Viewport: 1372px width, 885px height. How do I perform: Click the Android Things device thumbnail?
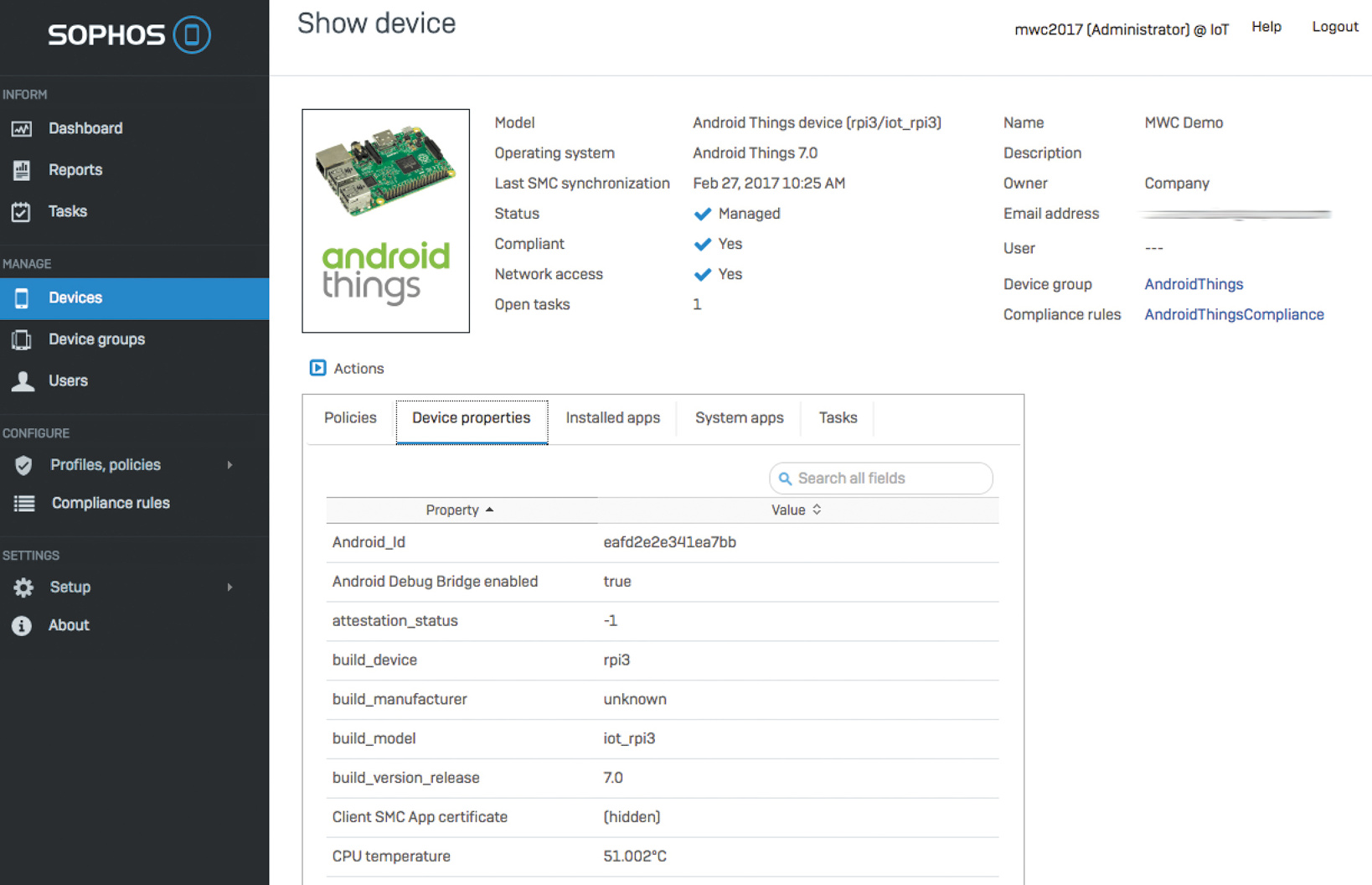(386, 221)
